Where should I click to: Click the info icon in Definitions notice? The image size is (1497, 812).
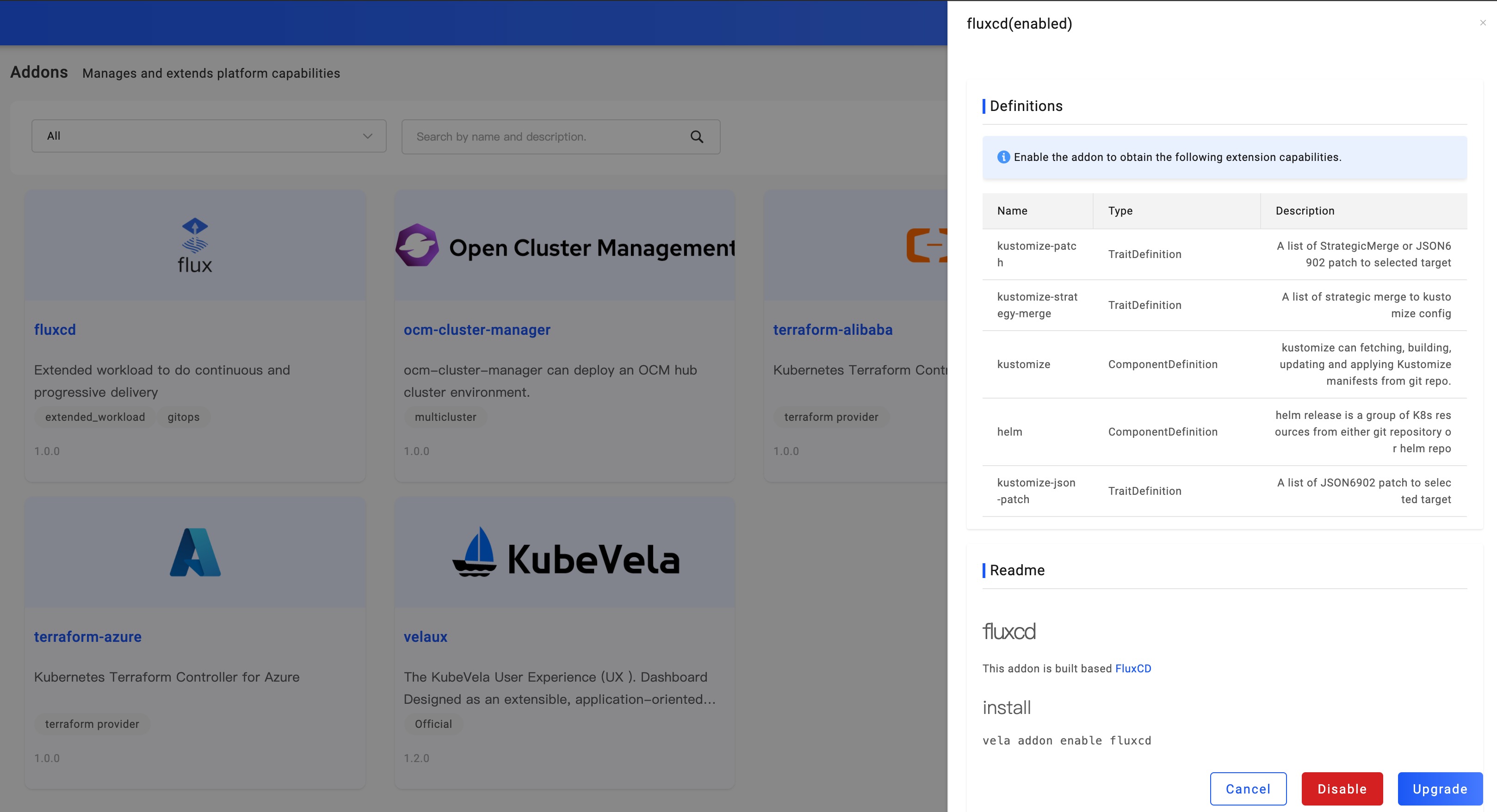(1003, 157)
